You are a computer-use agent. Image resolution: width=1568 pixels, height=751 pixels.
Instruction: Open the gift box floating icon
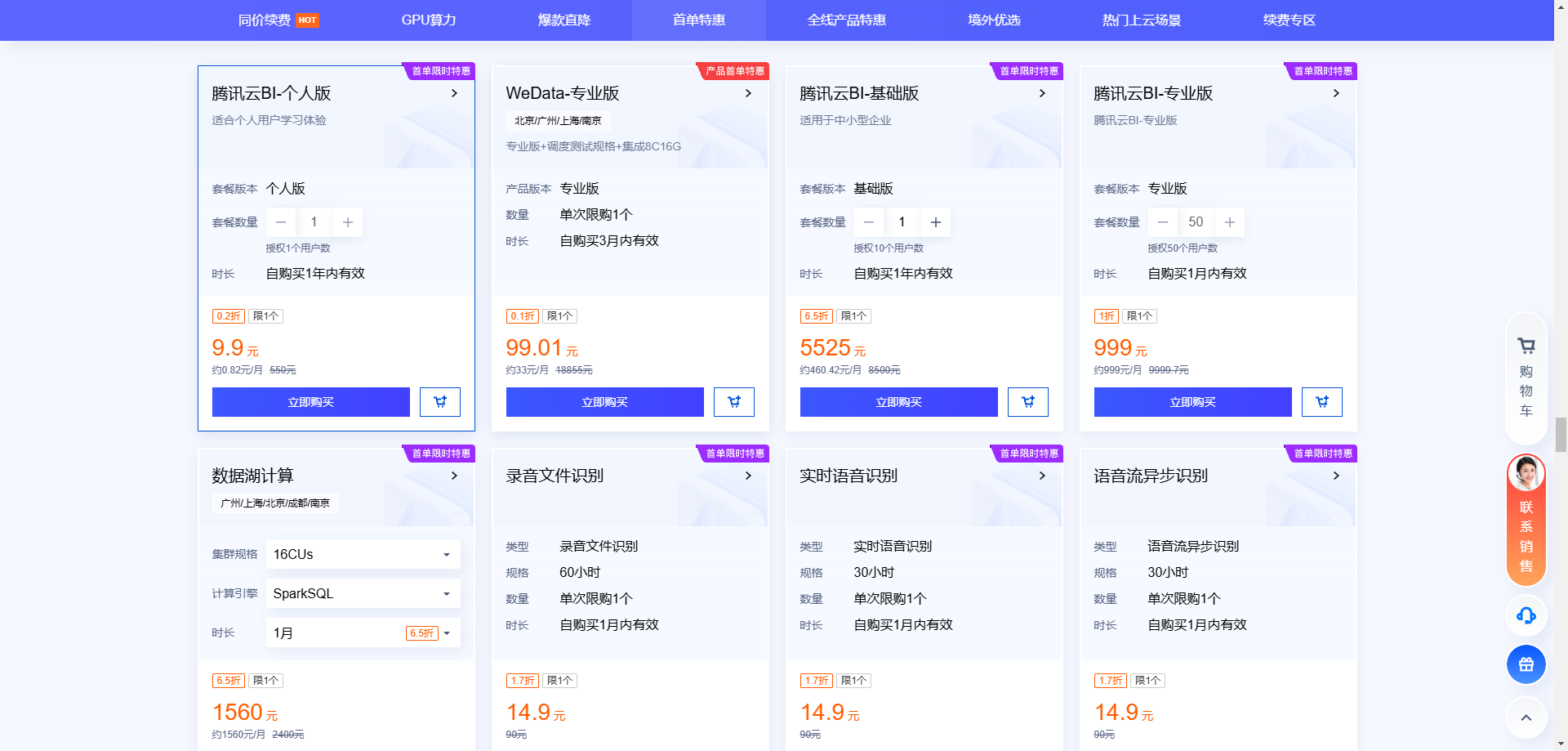[x=1526, y=664]
